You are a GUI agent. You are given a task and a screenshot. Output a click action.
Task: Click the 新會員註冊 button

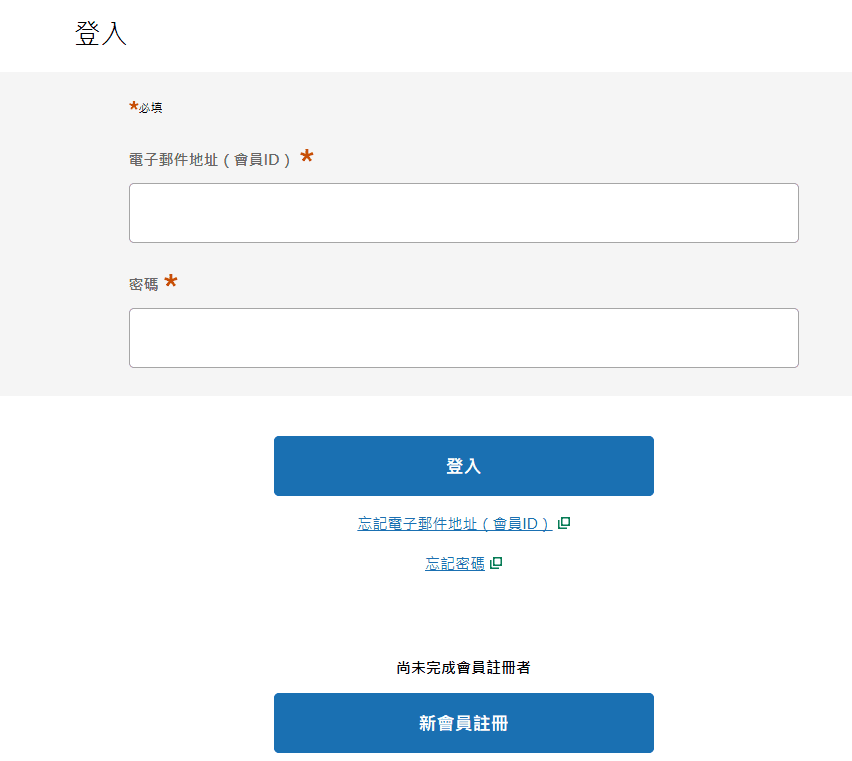[x=463, y=723]
